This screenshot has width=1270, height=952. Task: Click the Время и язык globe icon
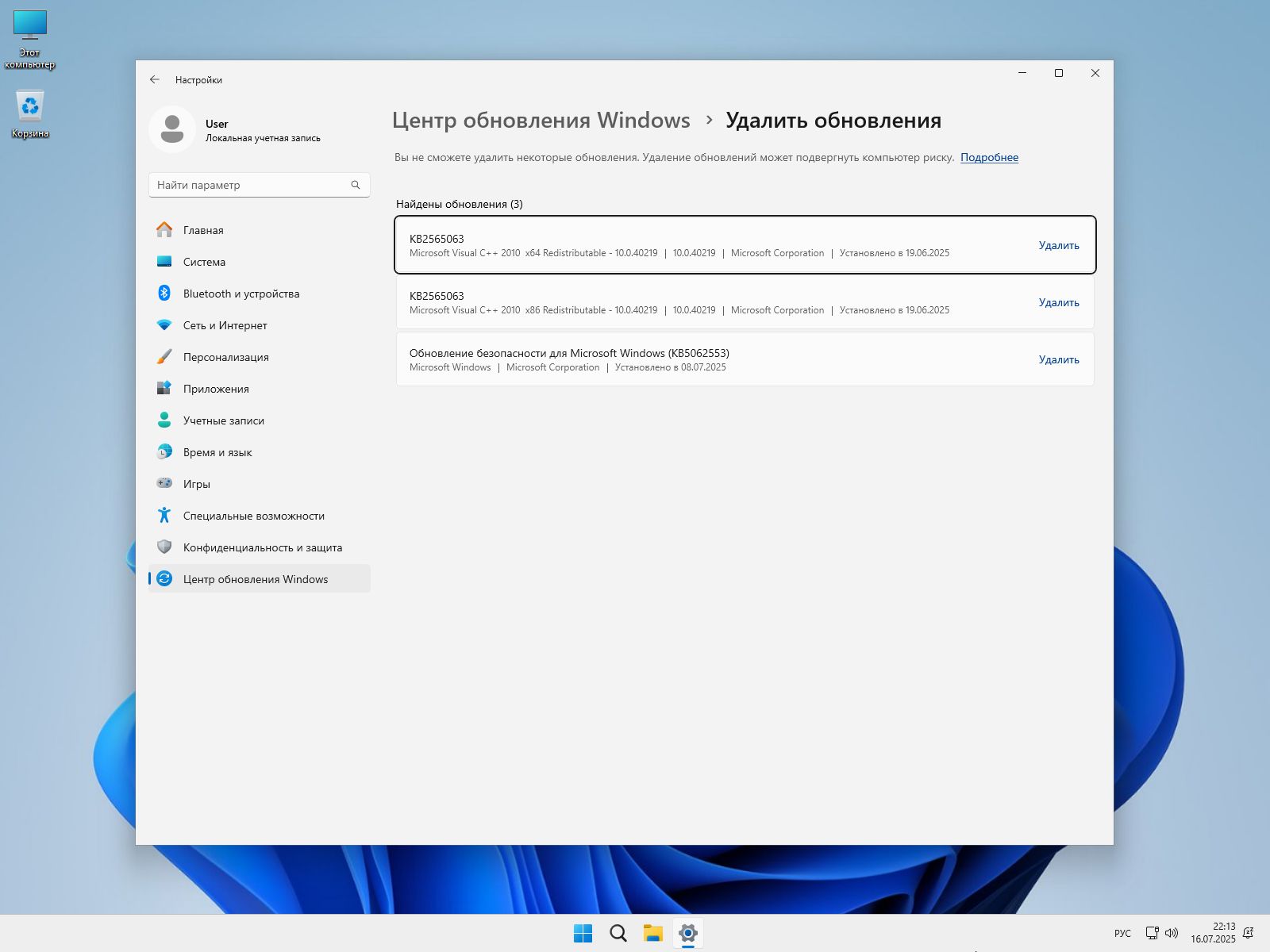point(164,452)
